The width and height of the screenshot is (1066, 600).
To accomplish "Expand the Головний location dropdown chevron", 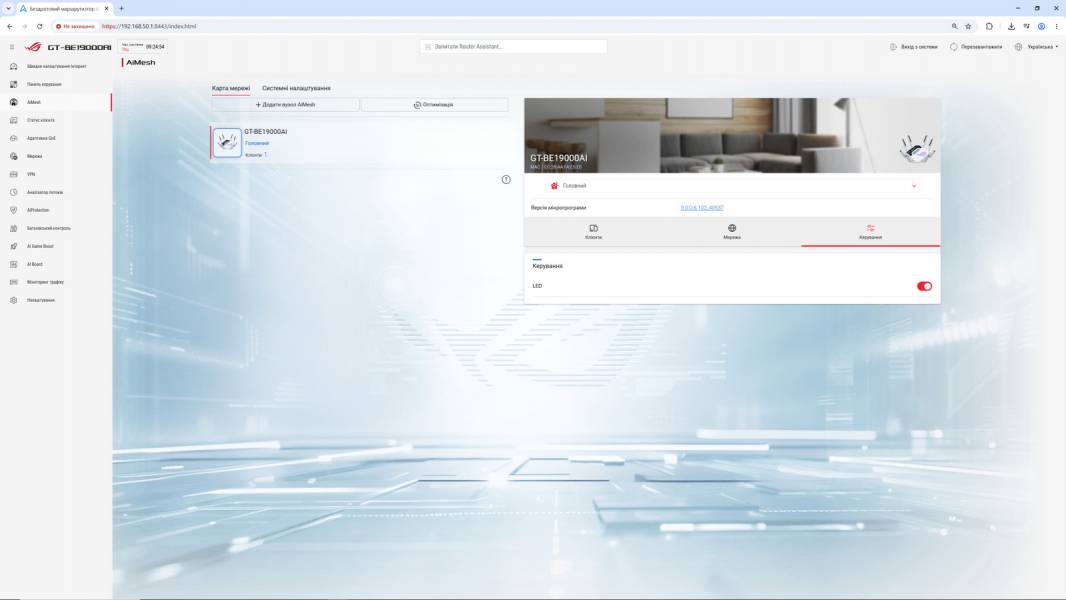I will tap(914, 186).
